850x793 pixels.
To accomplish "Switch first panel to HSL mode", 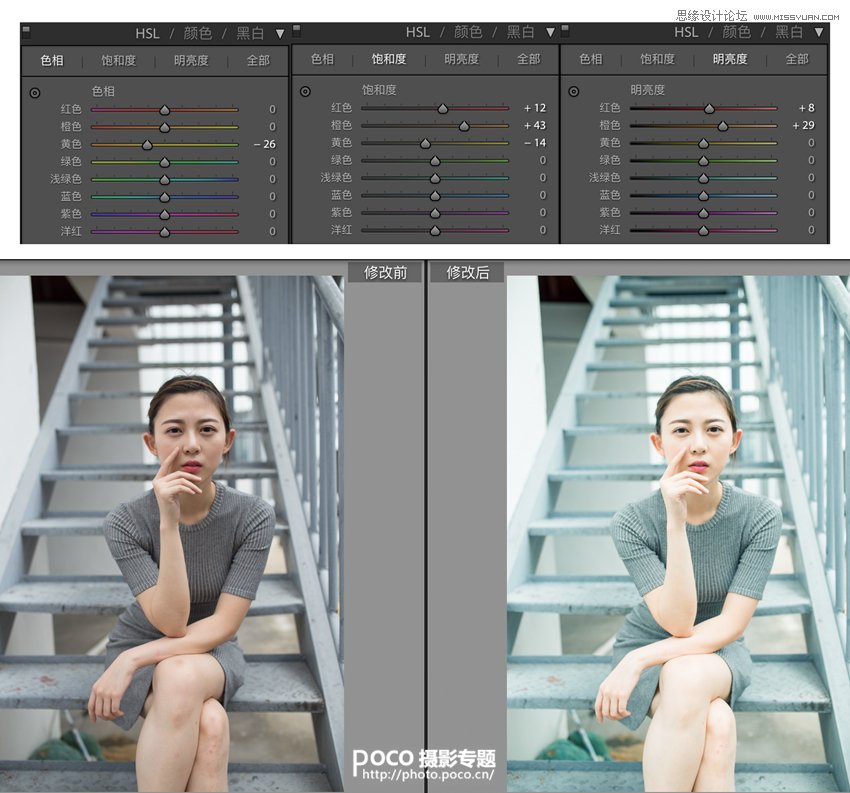I will coord(147,34).
